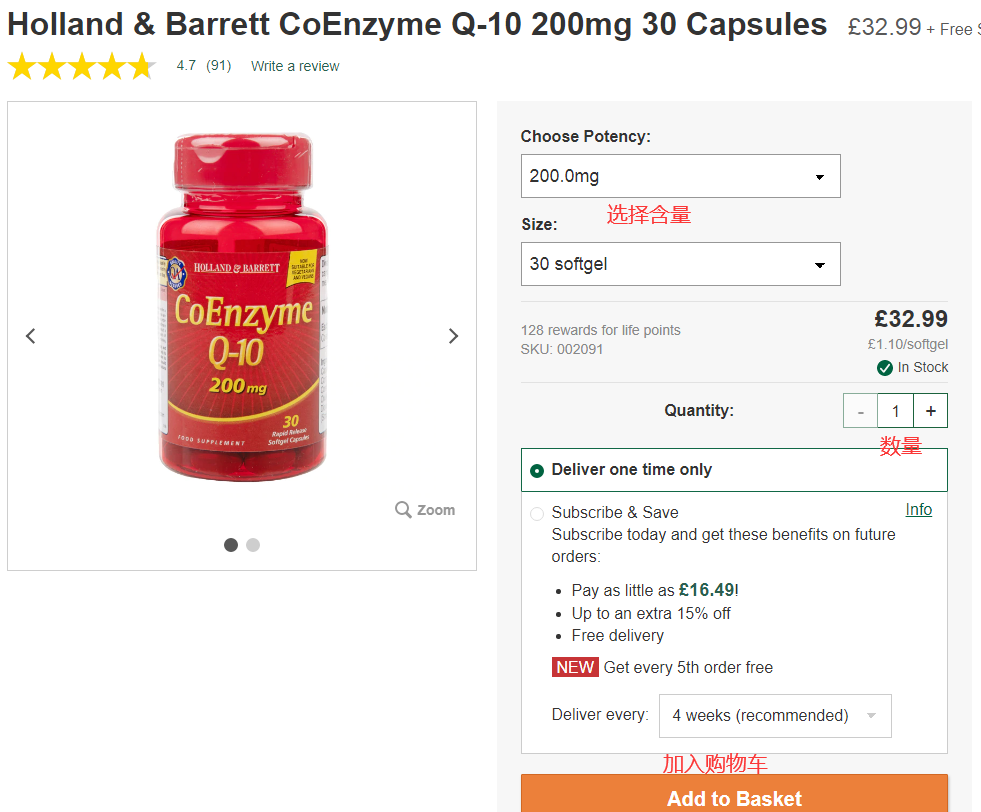Image resolution: width=981 pixels, height=812 pixels.
Task: Expand the Deliver every frequency dropdown
Action: click(774, 716)
